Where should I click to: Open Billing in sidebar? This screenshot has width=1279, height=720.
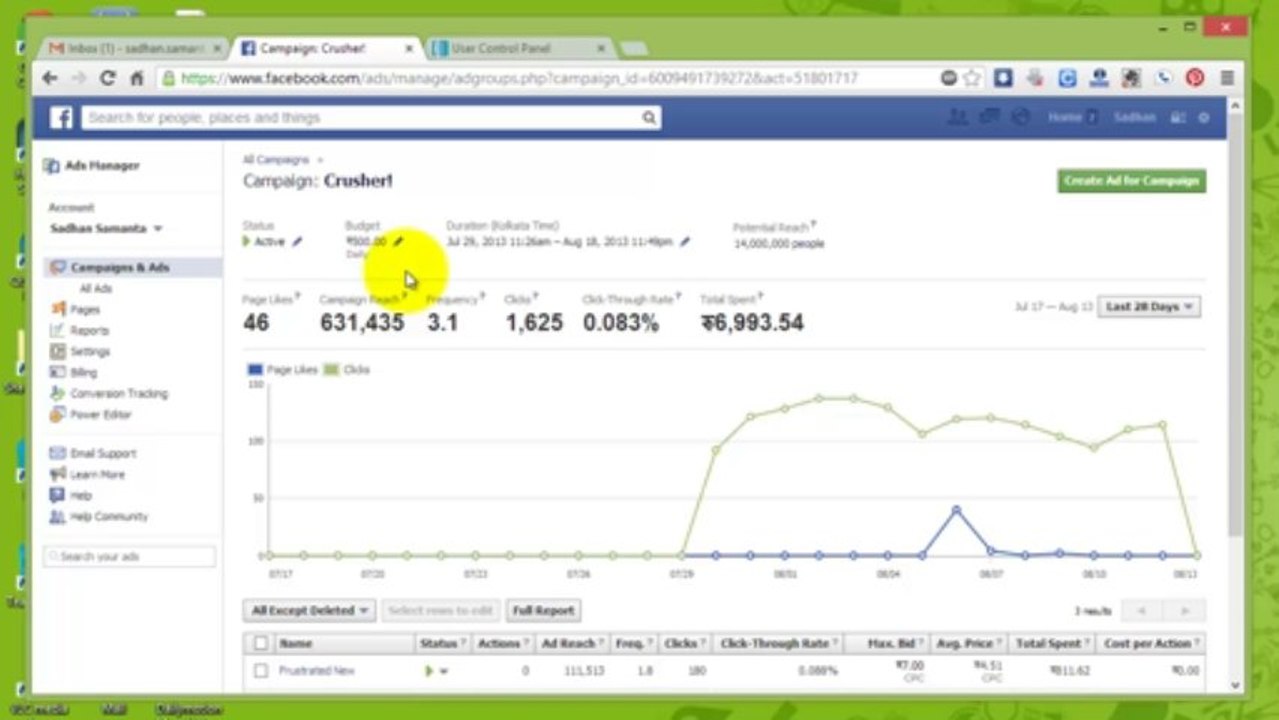point(84,373)
